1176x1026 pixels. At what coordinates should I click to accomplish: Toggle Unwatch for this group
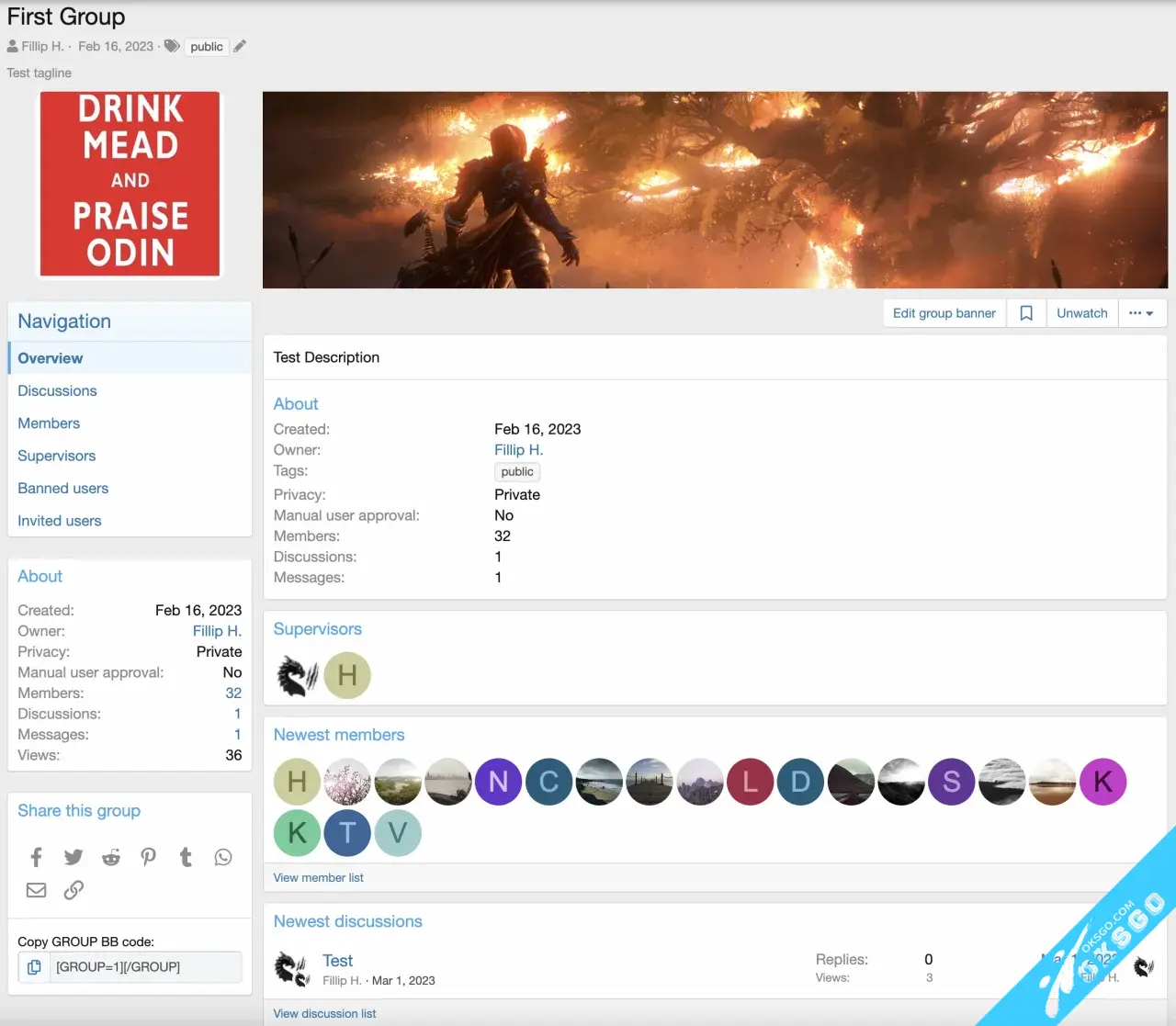(1081, 313)
